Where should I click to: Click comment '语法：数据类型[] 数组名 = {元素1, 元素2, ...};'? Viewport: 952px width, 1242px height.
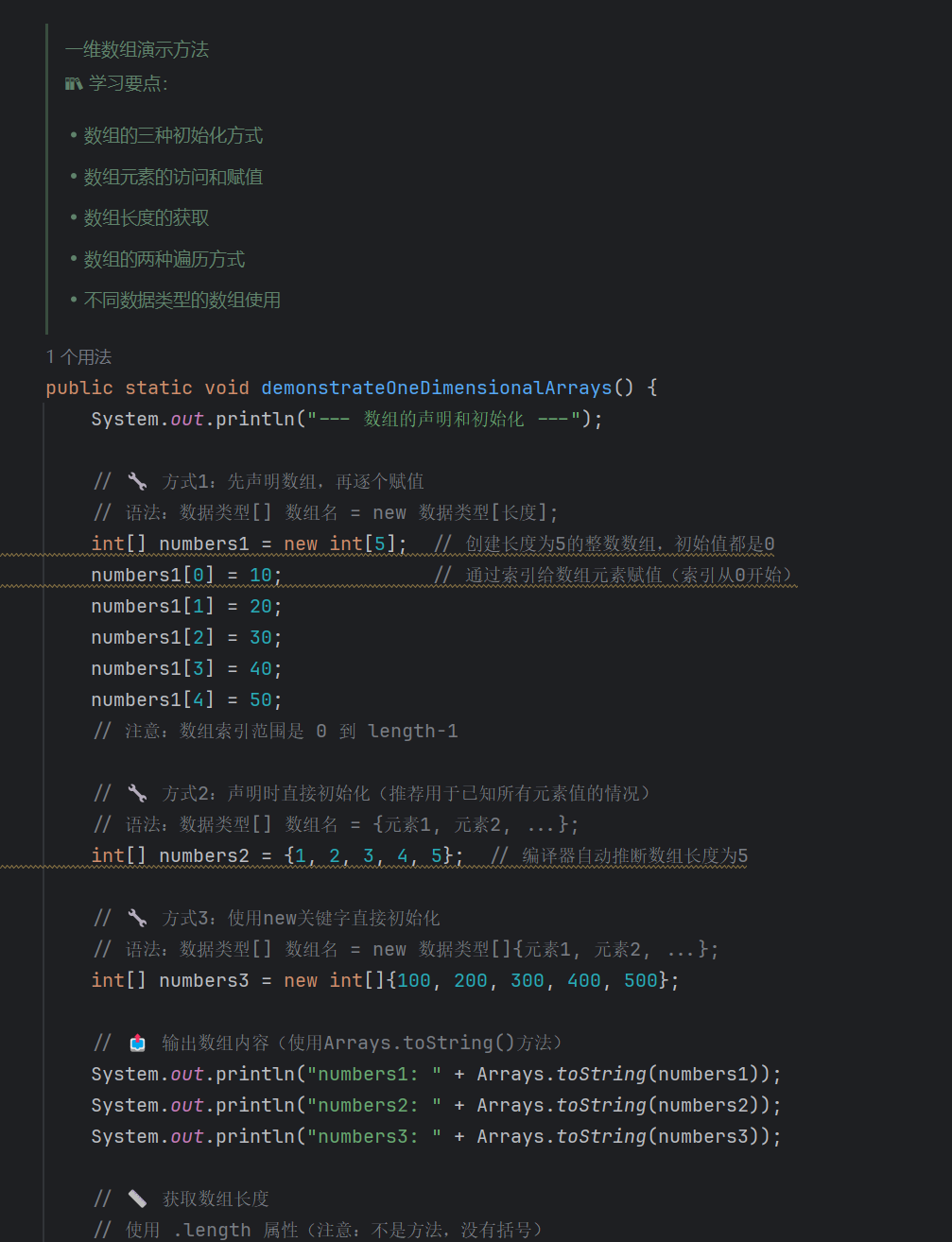tap(352, 824)
